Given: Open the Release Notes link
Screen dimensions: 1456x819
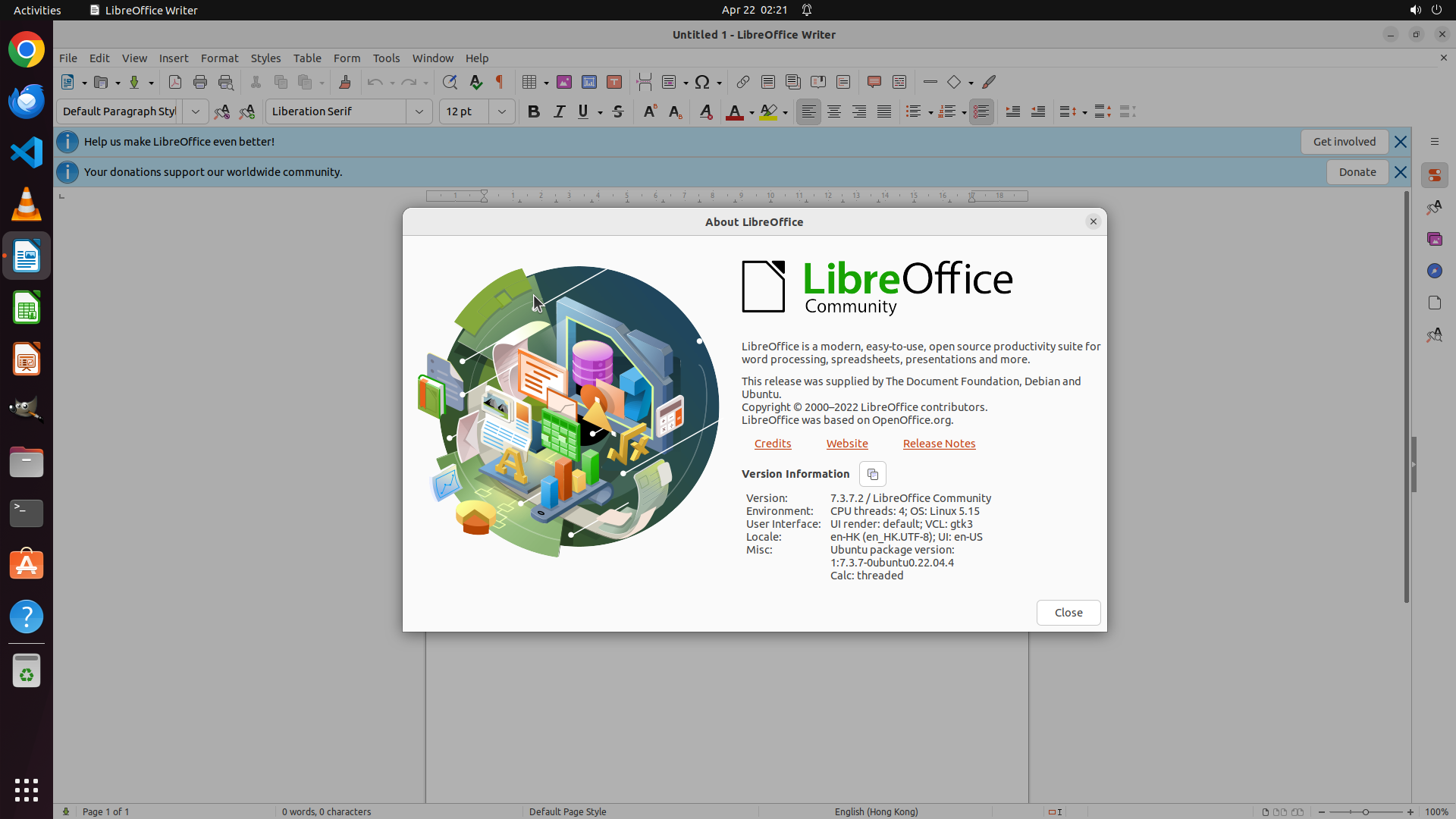Looking at the screenshot, I should click(x=939, y=444).
